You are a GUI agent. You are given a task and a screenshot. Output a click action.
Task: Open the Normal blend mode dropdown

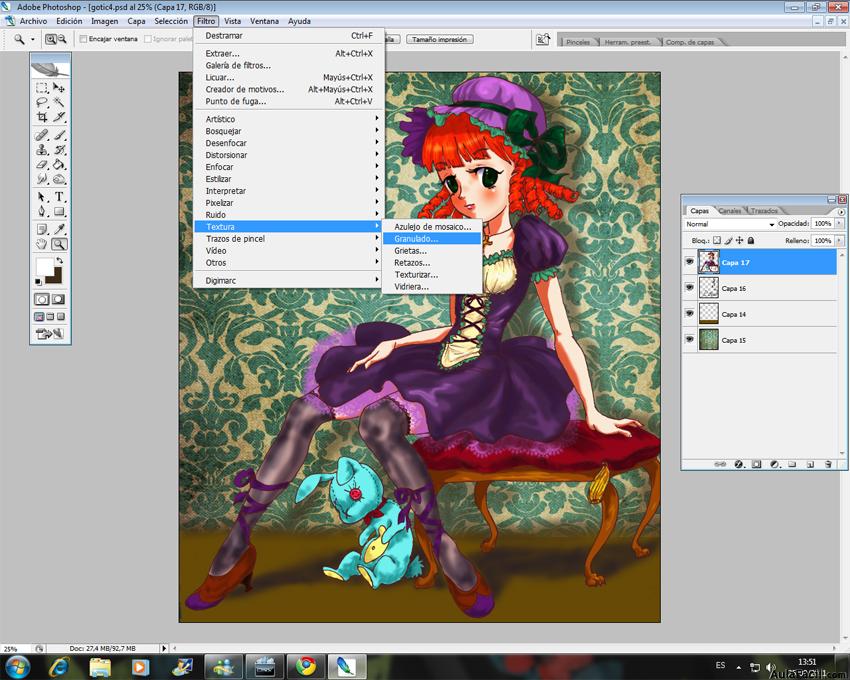[x=730, y=224]
